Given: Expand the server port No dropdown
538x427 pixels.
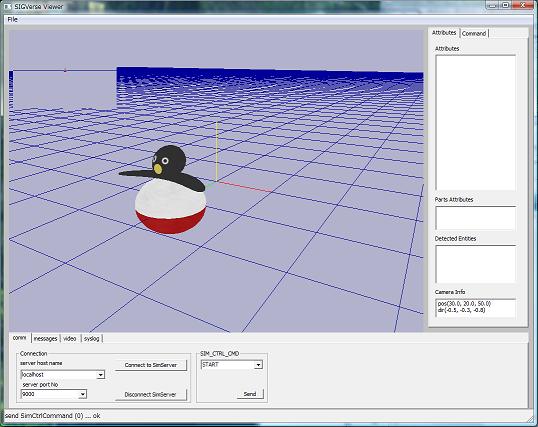Looking at the screenshot, I should 82,394.
